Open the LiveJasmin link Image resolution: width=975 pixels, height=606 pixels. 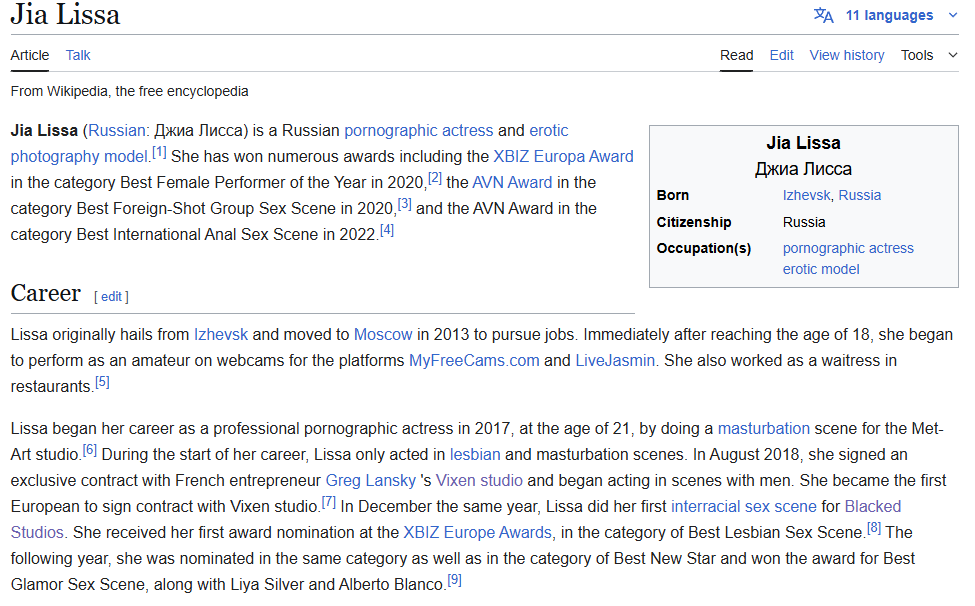pyautogui.click(x=615, y=360)
